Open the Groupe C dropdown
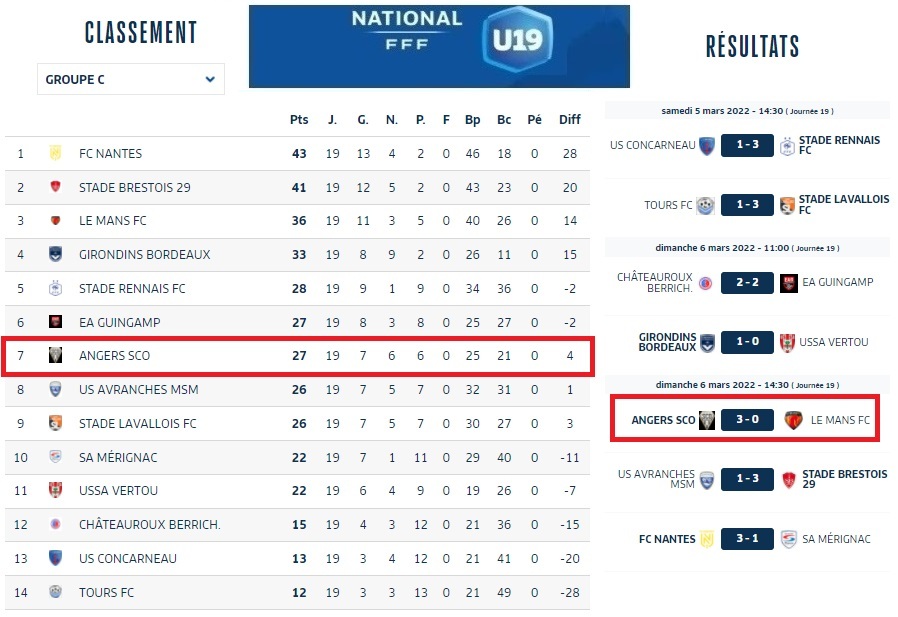This screenshot has height=617, width=898. click(x=130, y=80)
